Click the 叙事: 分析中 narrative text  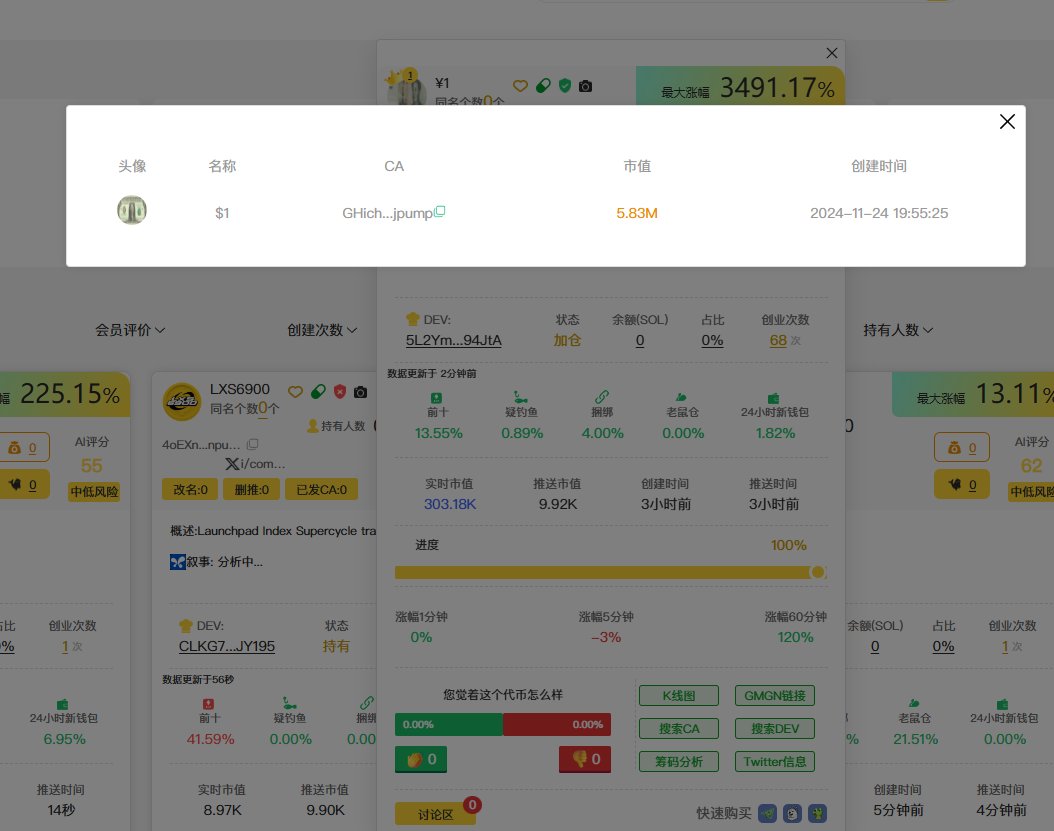click(x=224, y=562)
